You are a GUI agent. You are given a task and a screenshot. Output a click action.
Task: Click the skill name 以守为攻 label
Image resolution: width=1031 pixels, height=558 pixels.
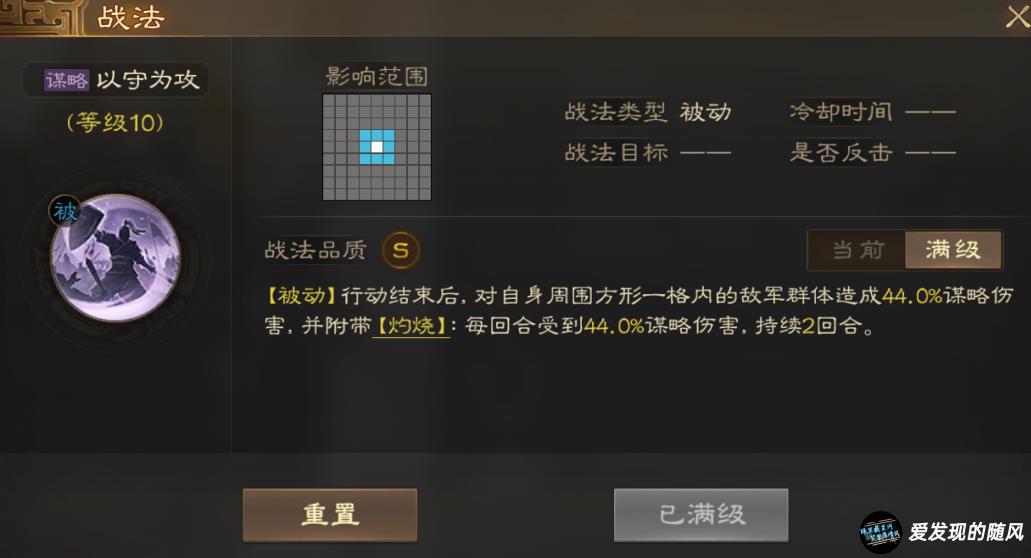148,80
